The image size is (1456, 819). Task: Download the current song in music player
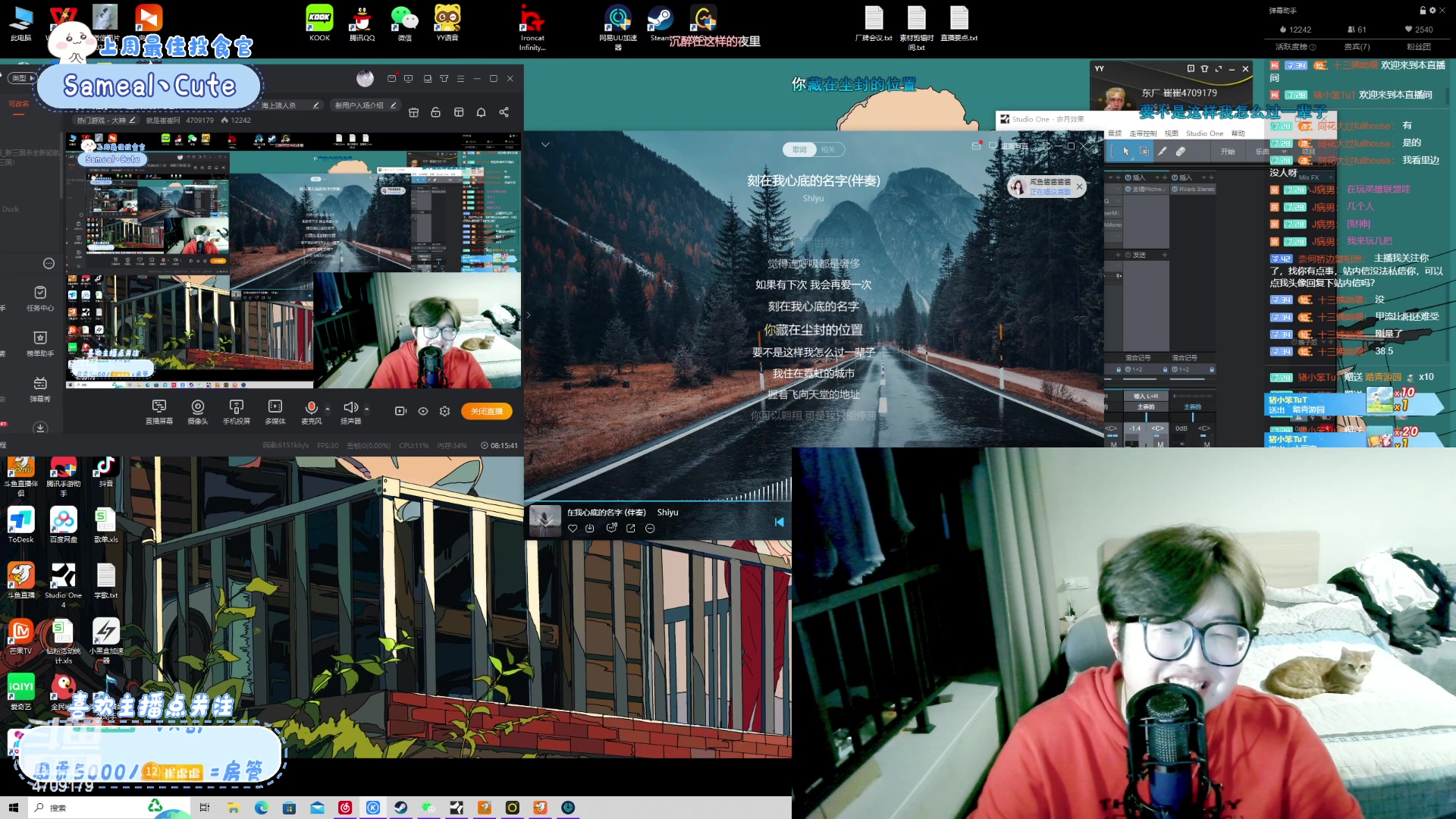pos(590,529)
